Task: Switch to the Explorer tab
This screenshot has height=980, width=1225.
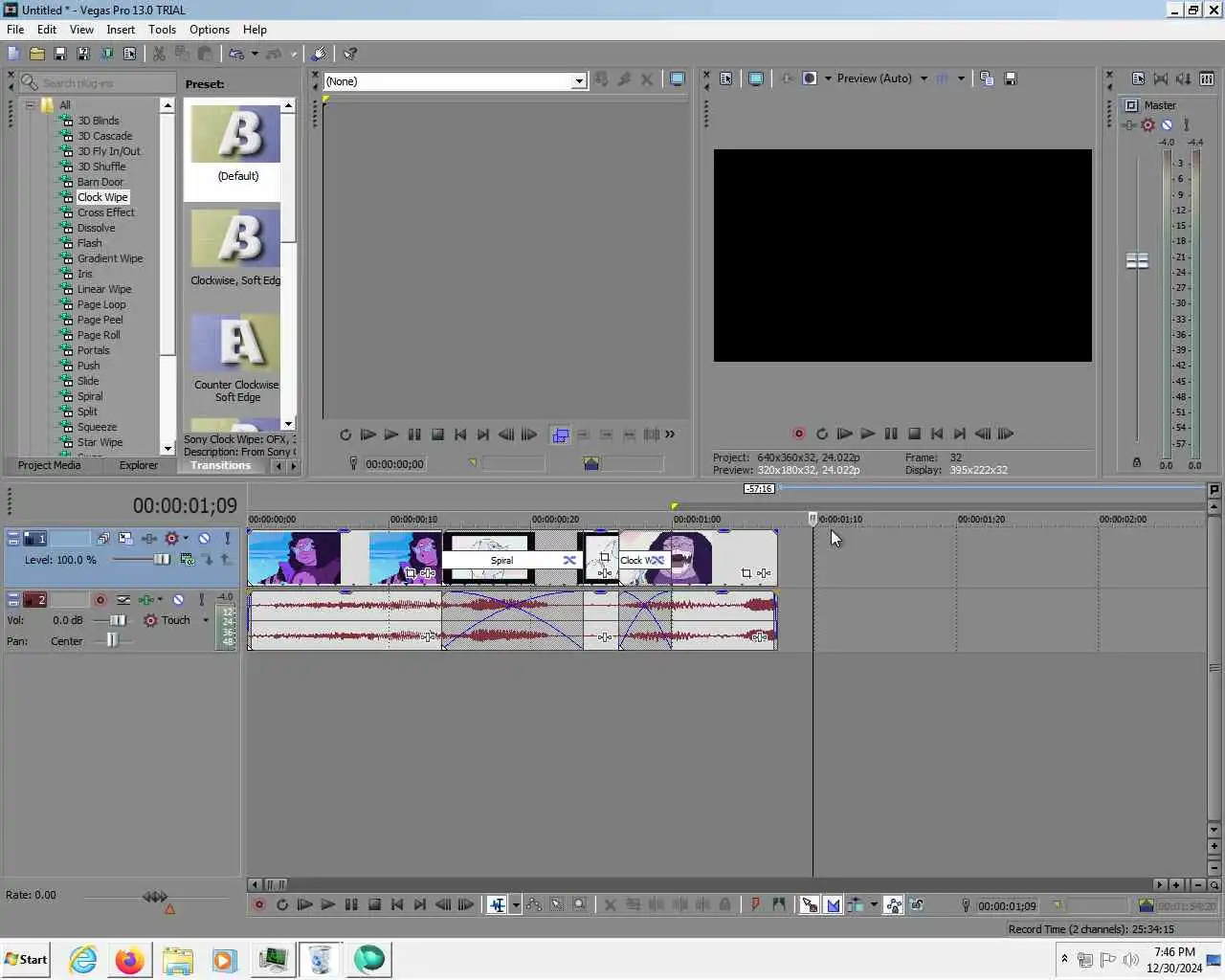Action: pyautogui.click(x=139, y=465)
